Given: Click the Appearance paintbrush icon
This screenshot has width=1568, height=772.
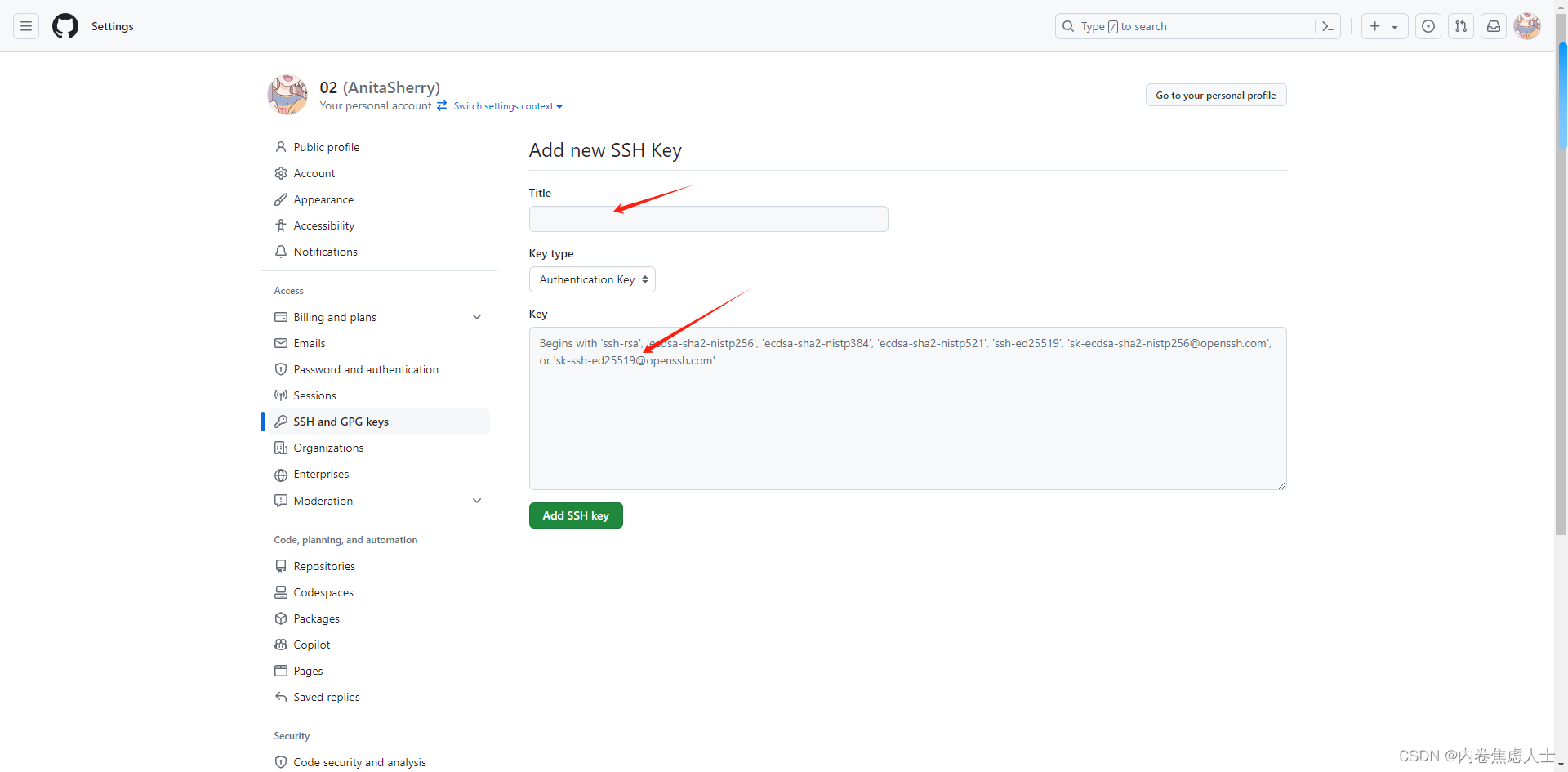Looking at the screenshot, I should (281, 199).
